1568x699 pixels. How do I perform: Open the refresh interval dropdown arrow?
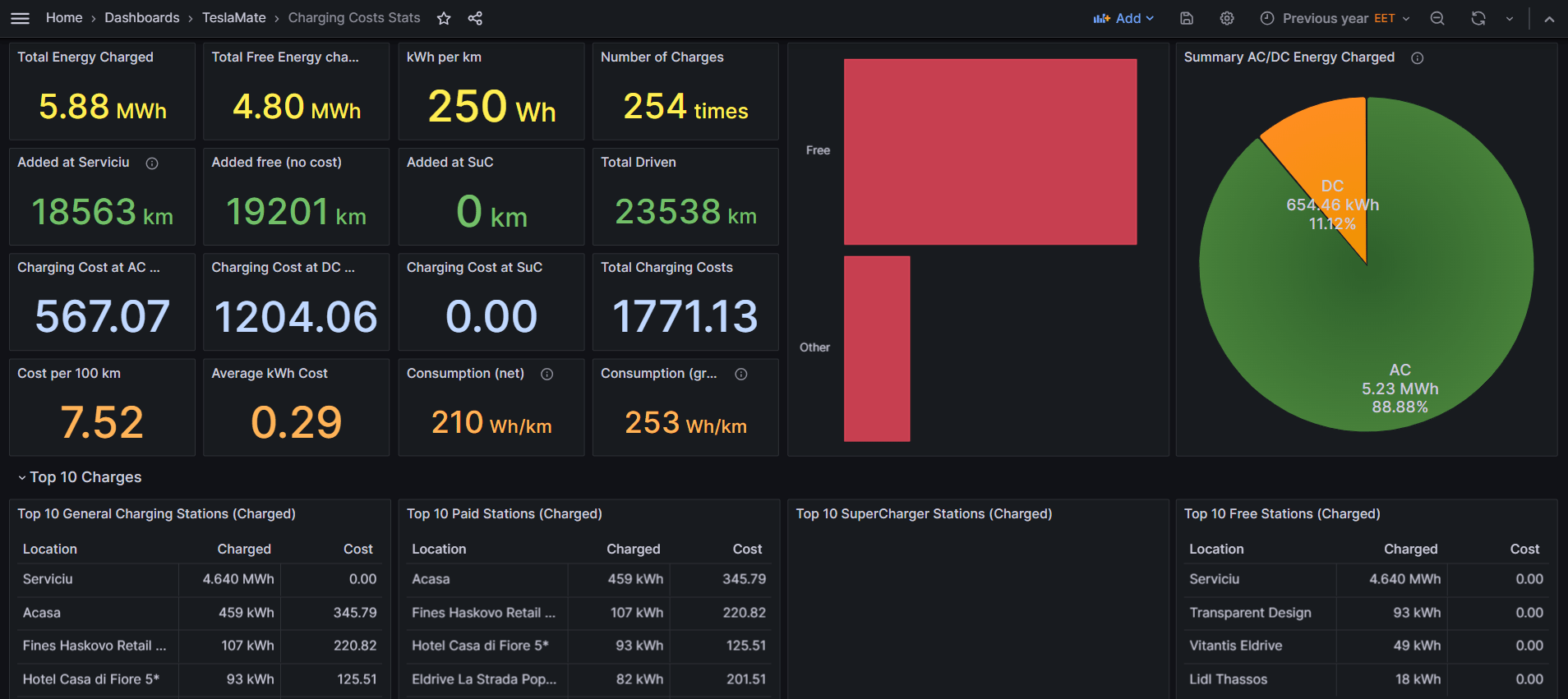point(1510,18)
